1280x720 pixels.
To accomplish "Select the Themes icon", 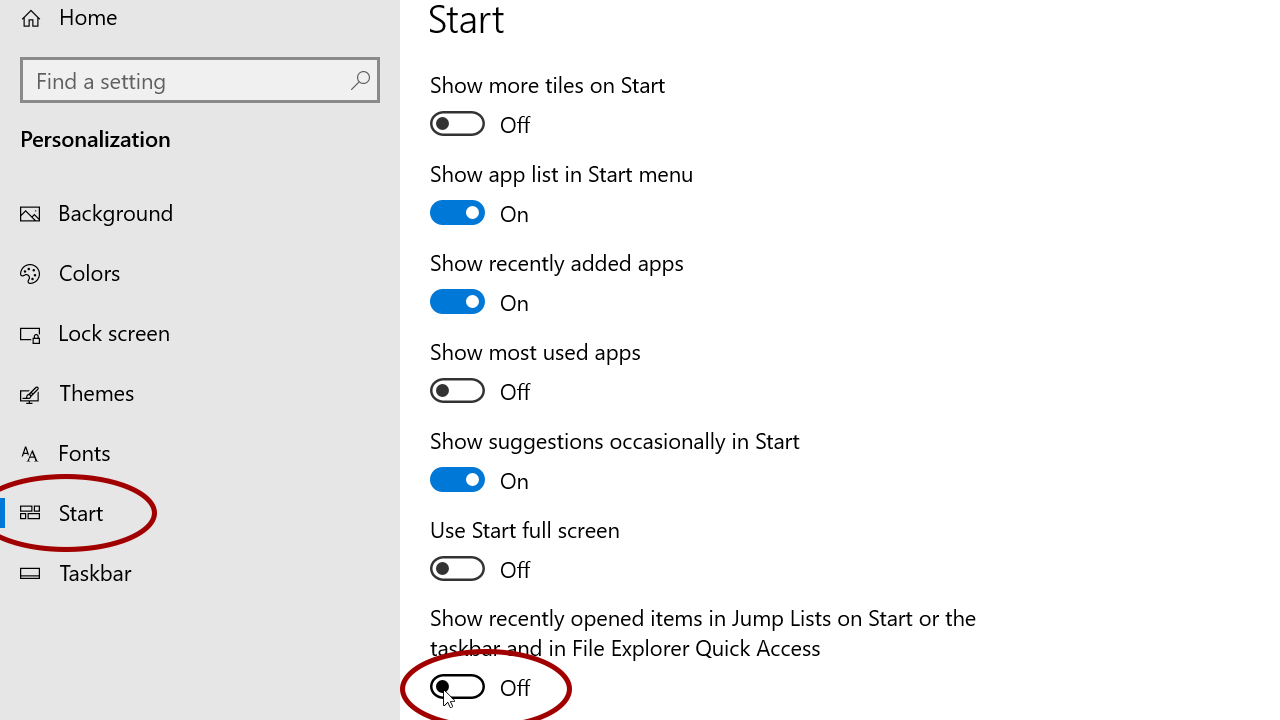I will click(x=29, y=392).
